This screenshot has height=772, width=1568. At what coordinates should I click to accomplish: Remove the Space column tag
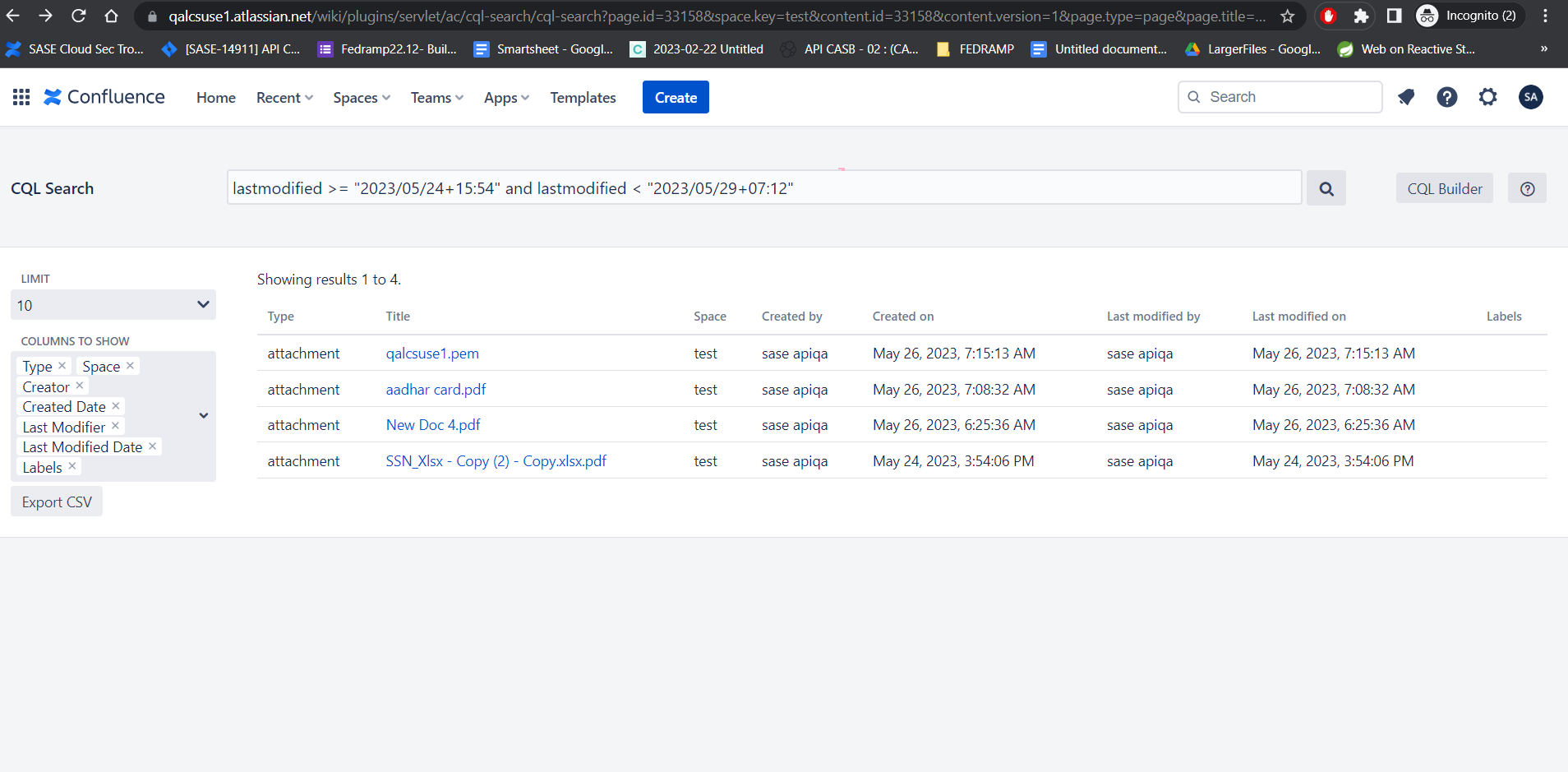130,365
